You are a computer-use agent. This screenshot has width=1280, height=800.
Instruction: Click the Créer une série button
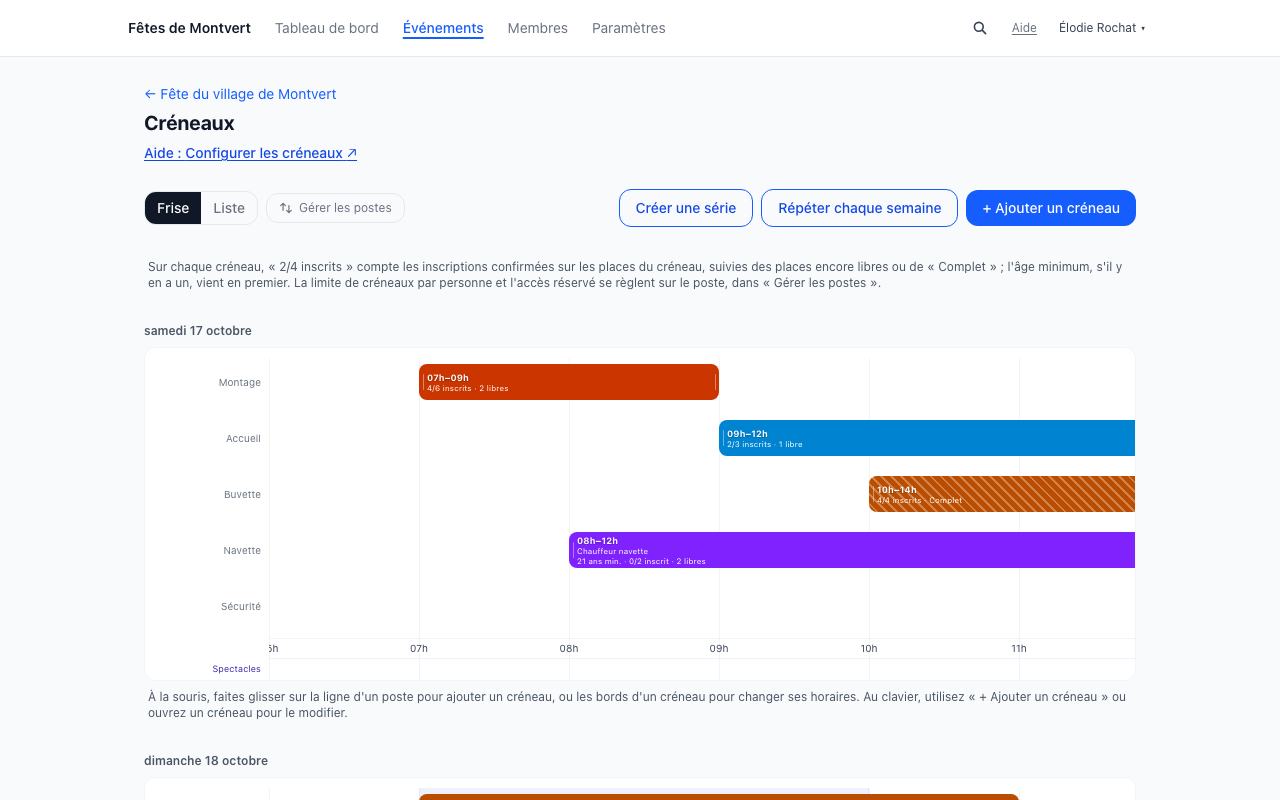(x=686, y=208)
